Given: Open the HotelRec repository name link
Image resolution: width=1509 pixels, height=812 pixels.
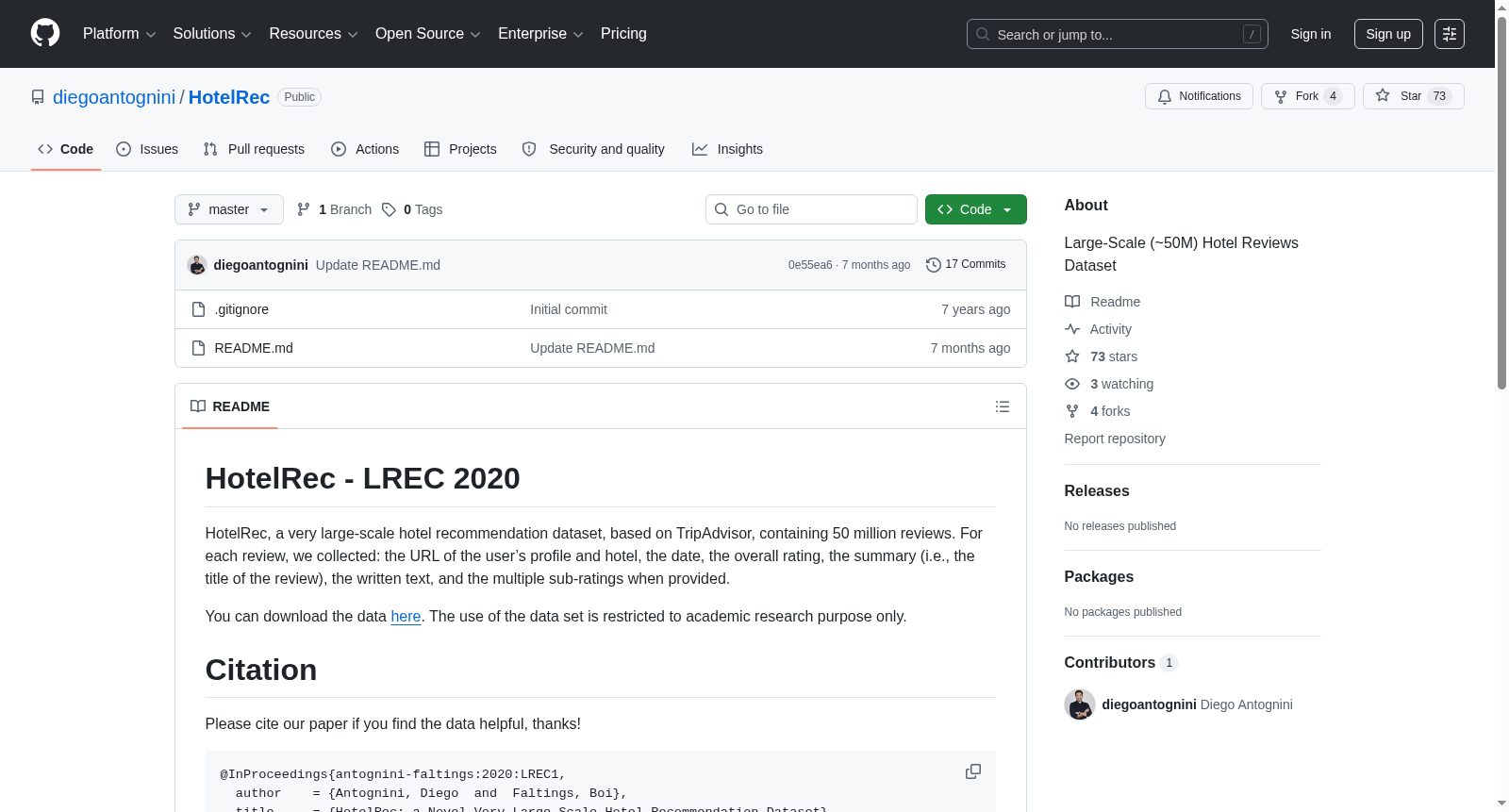Looking at the screenshot, I should [x=229, y=97].
